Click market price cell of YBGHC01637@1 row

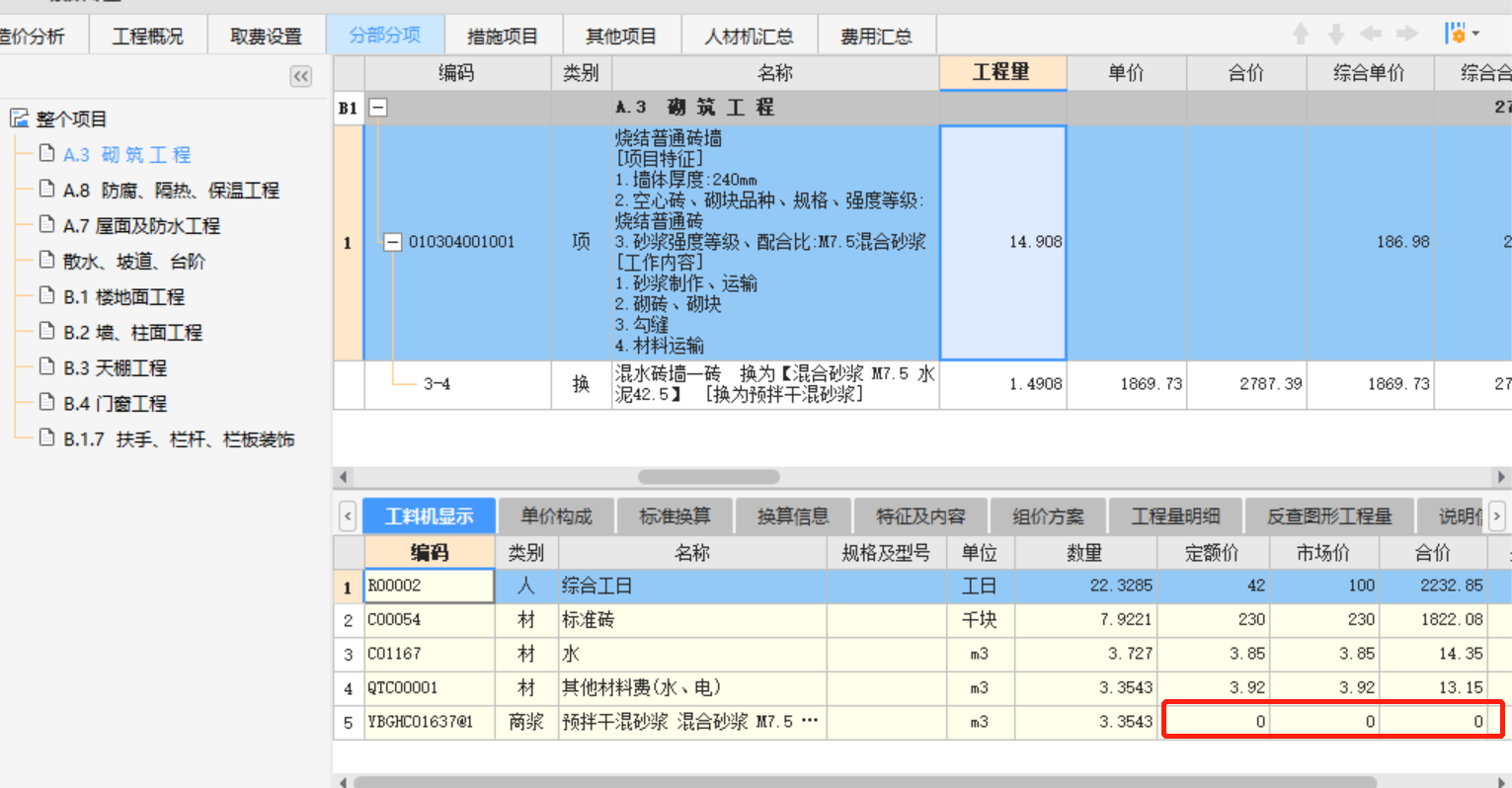click(1323, 722)
